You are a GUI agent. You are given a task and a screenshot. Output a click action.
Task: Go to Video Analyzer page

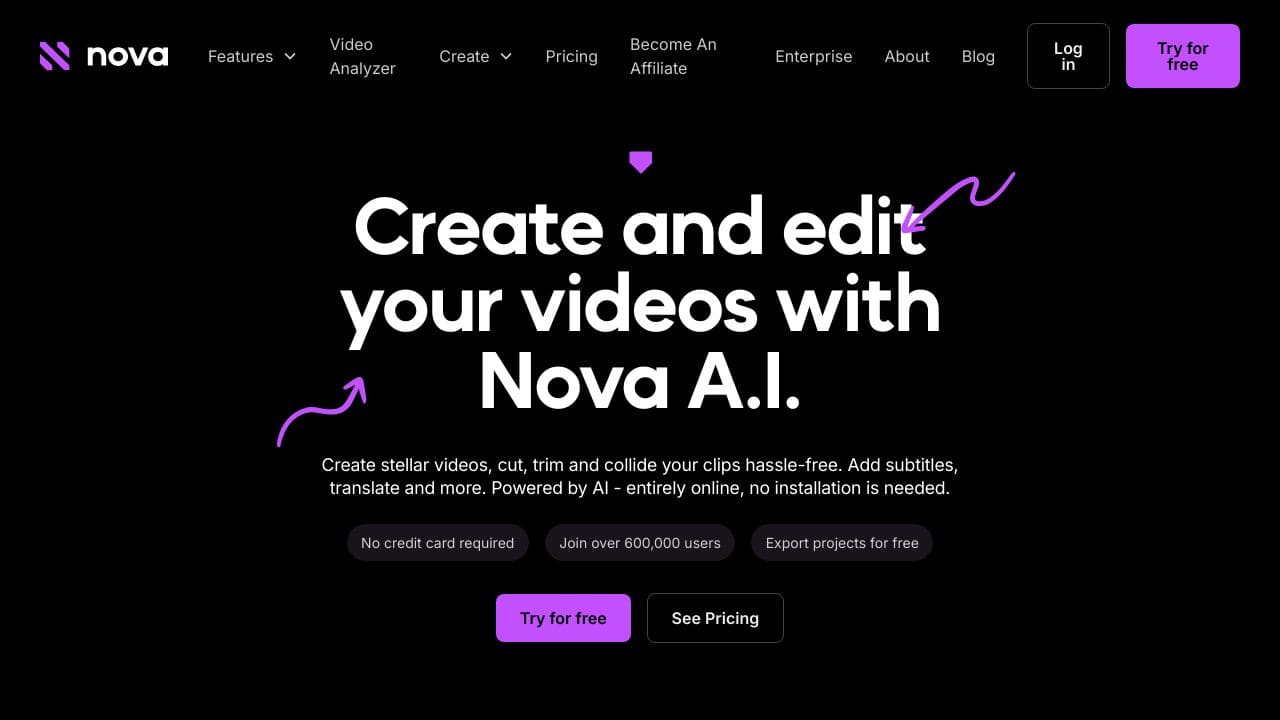(363, 56)
